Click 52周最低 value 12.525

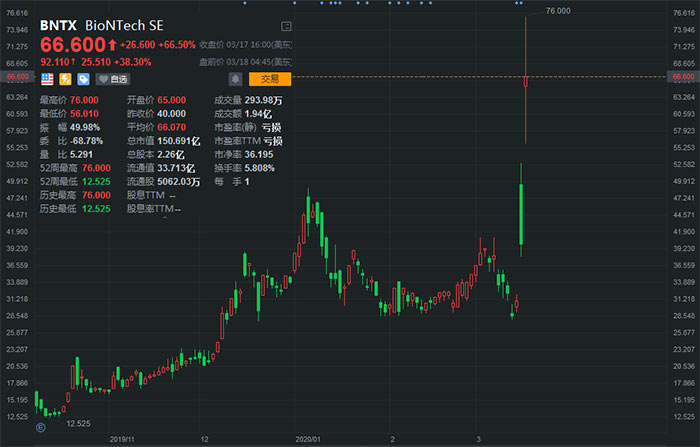click(x=96, y=182)
